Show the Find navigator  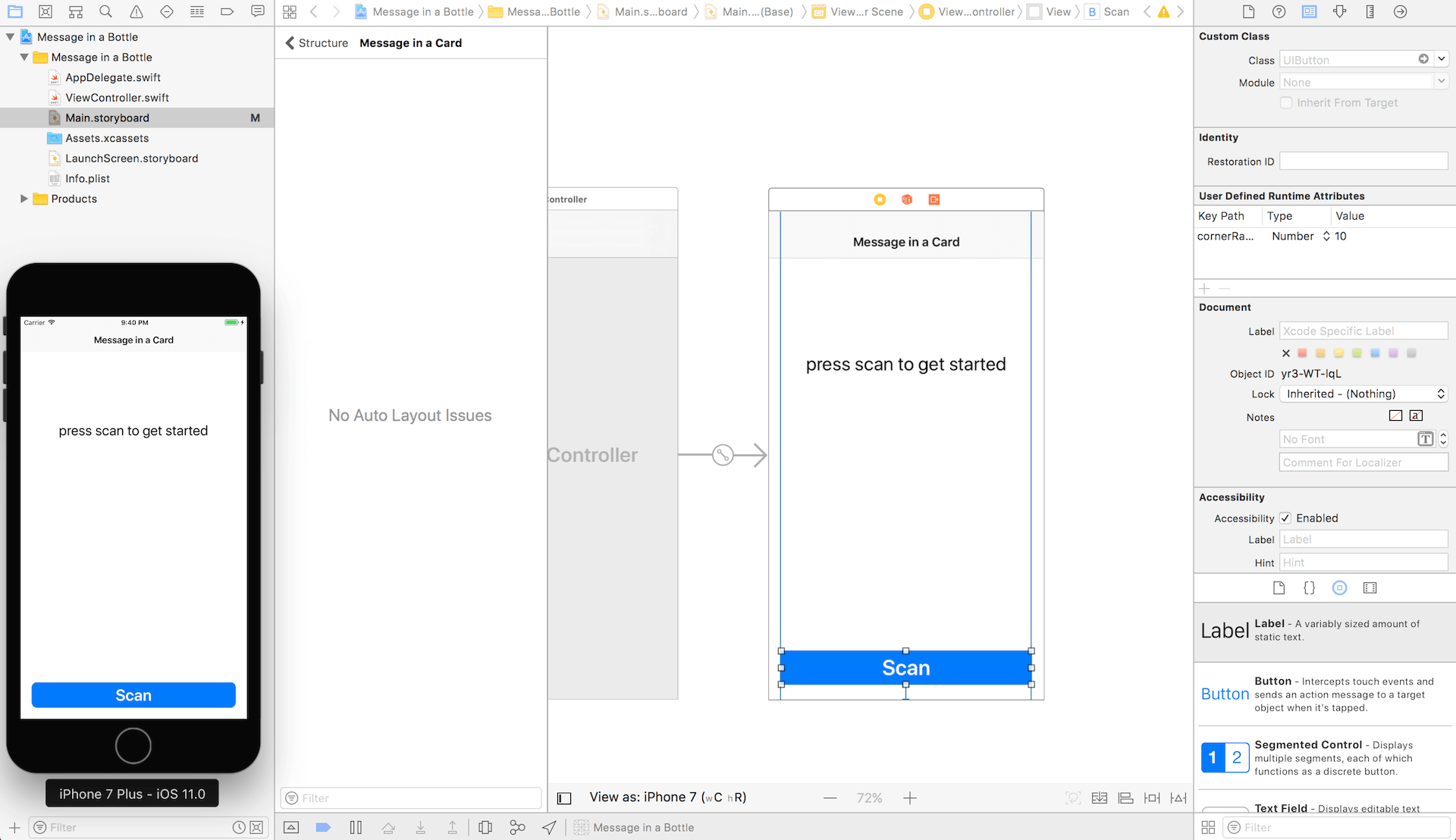(105, 11)
